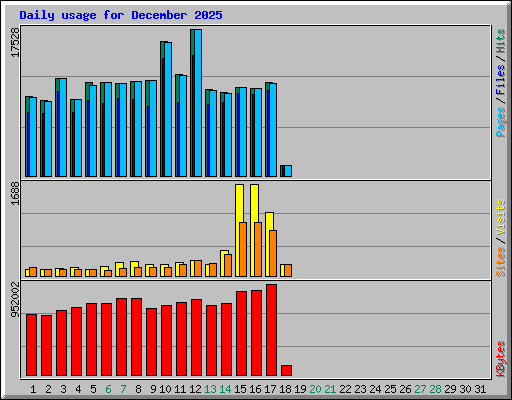Click day 10 on the date axis
This screenshot has width=512, height=400.
[165, 389]
